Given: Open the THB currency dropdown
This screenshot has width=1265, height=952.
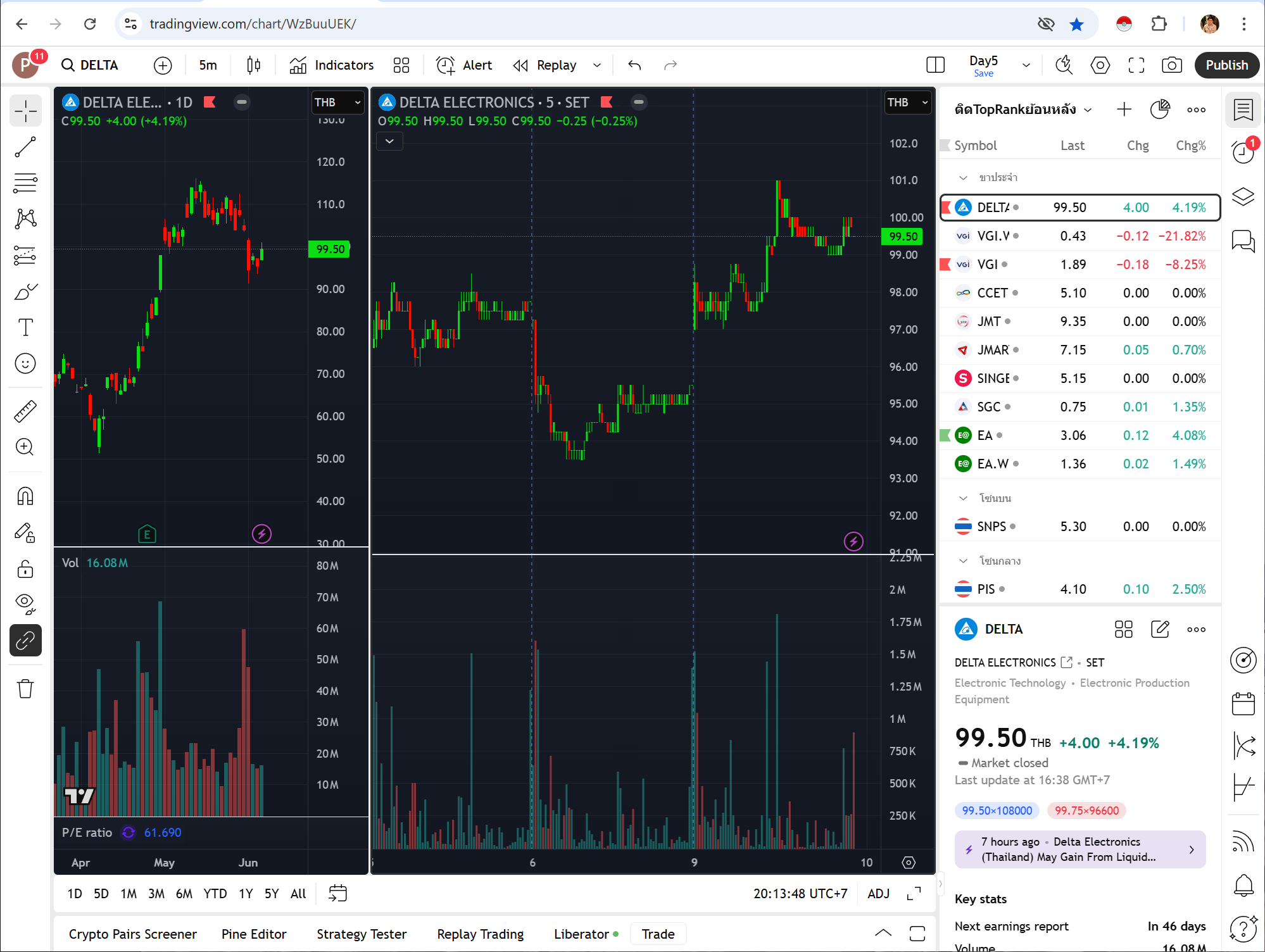Looking at the screenshot, I should point(338,102).
